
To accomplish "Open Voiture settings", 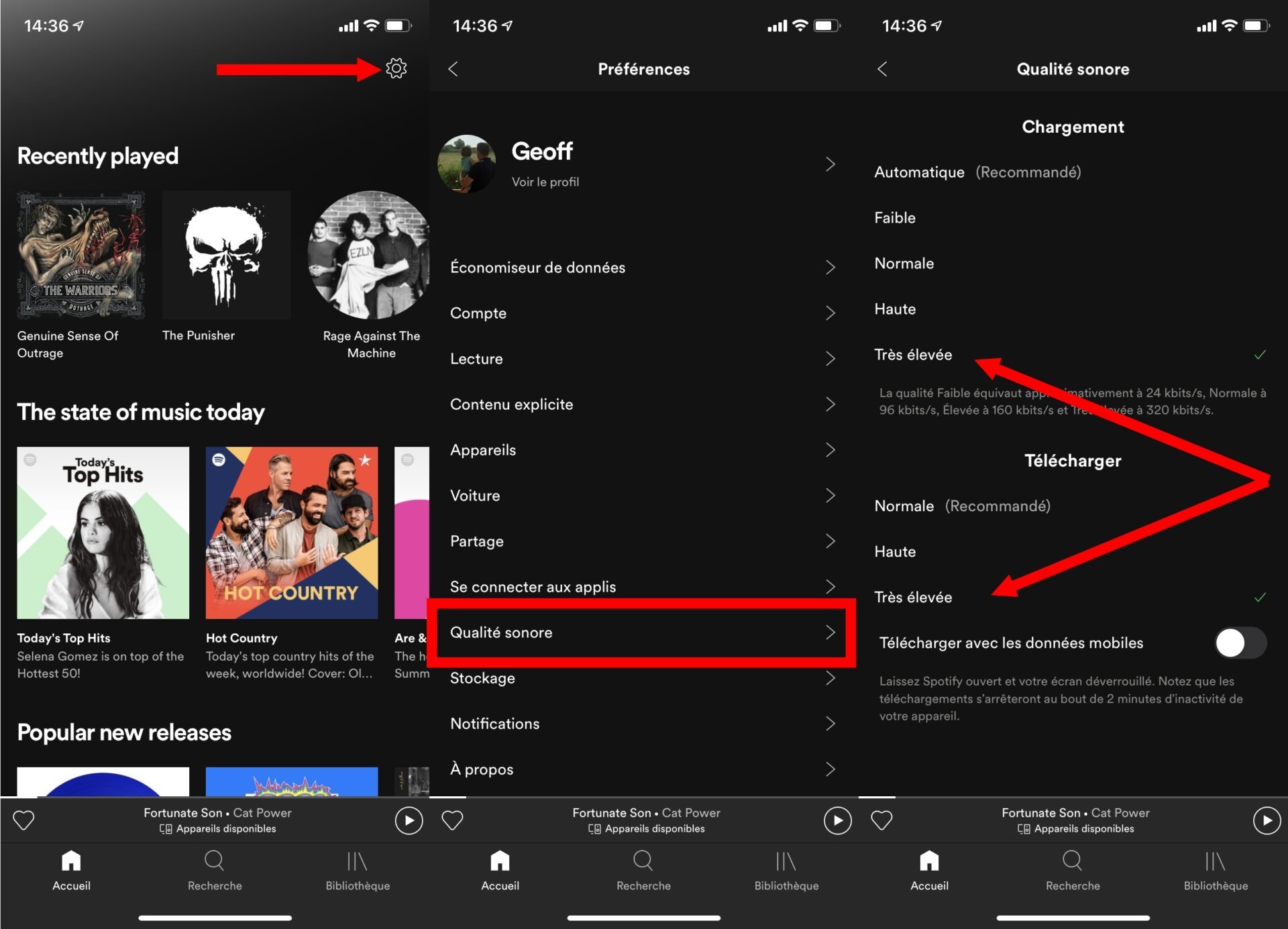I will pyautogui.click(x=643, y=496).
